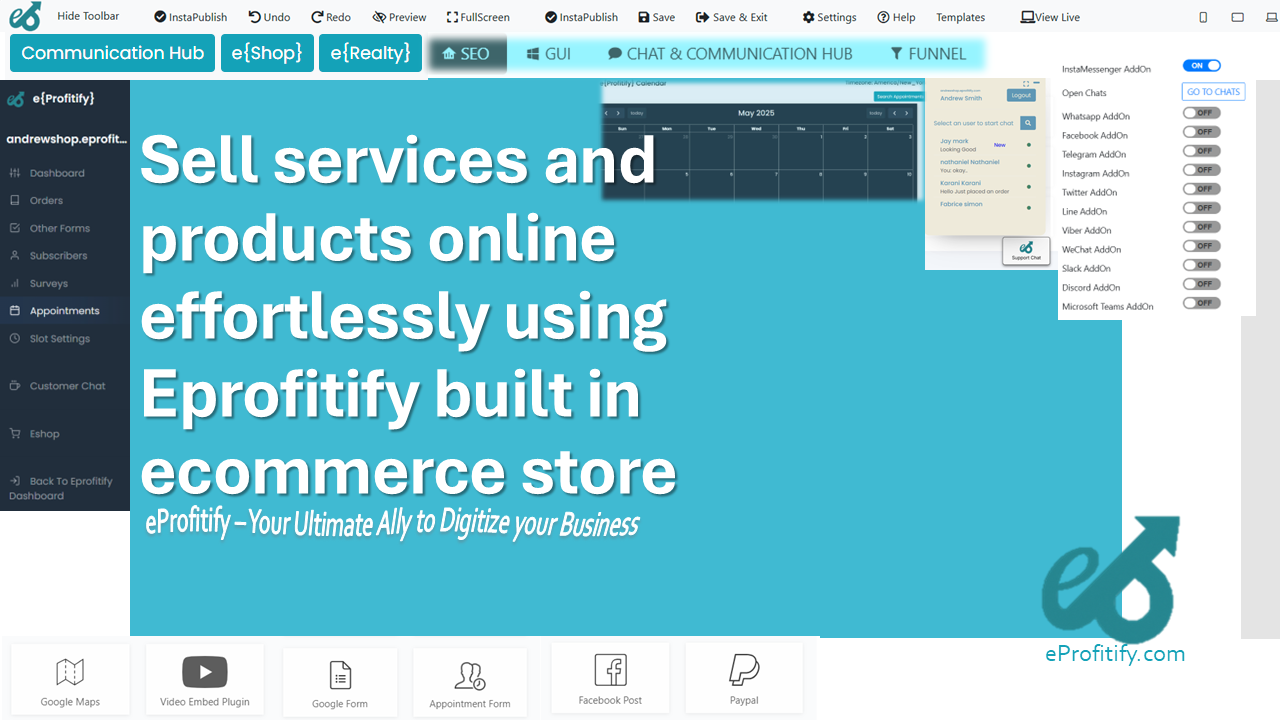Turn on Microsoft Teams AddOn
The image size is (1280, 720).
(1202, 303)
